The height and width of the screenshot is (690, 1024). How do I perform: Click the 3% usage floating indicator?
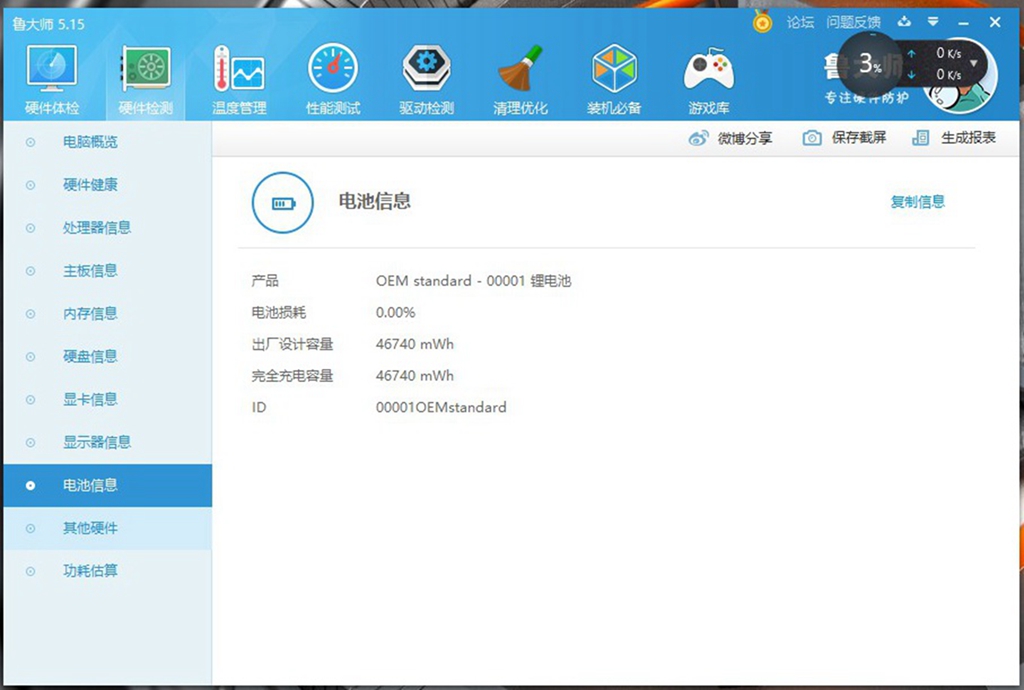pos(870,63)
